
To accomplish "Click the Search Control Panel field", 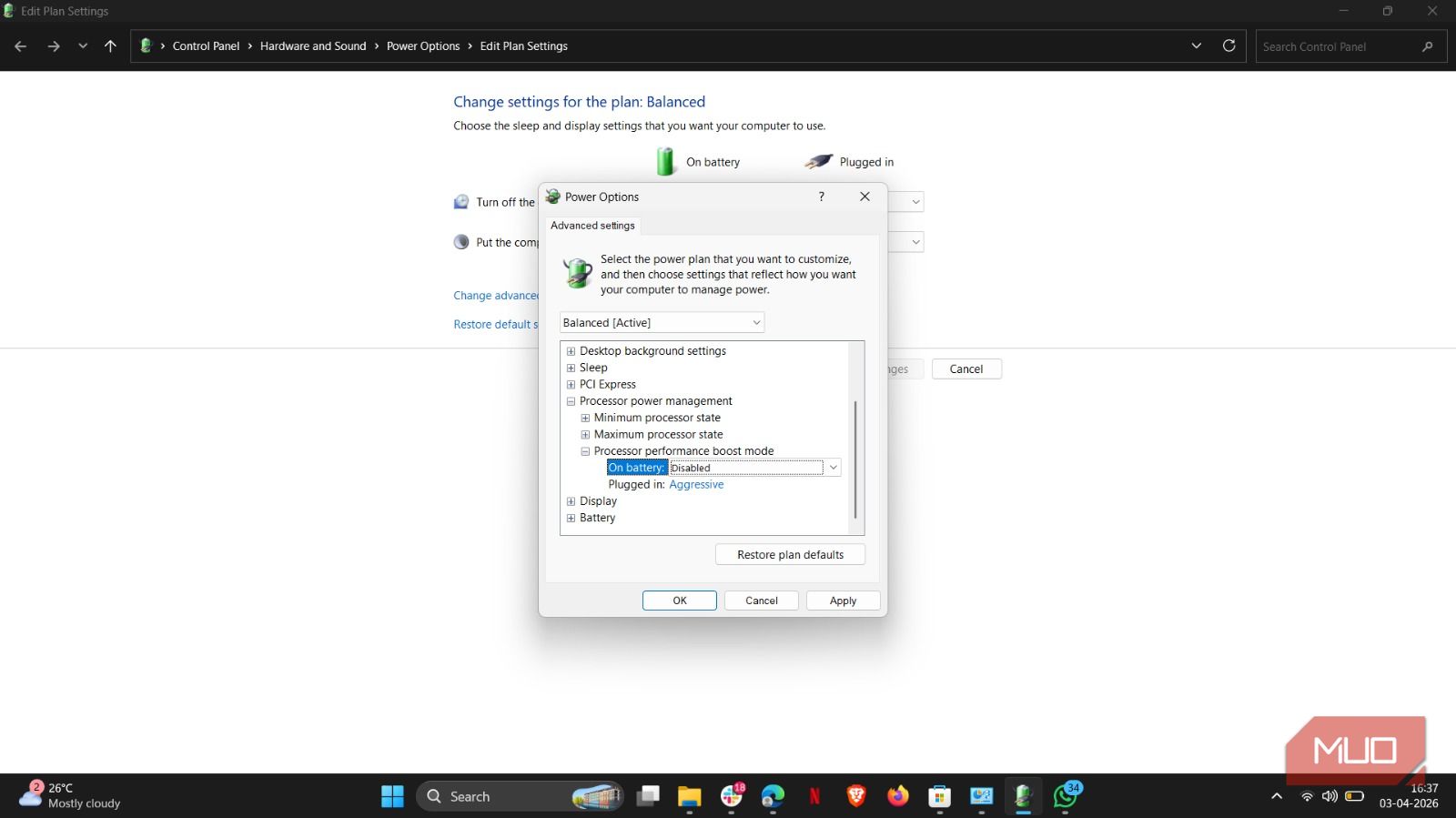I will [1350, 46].
